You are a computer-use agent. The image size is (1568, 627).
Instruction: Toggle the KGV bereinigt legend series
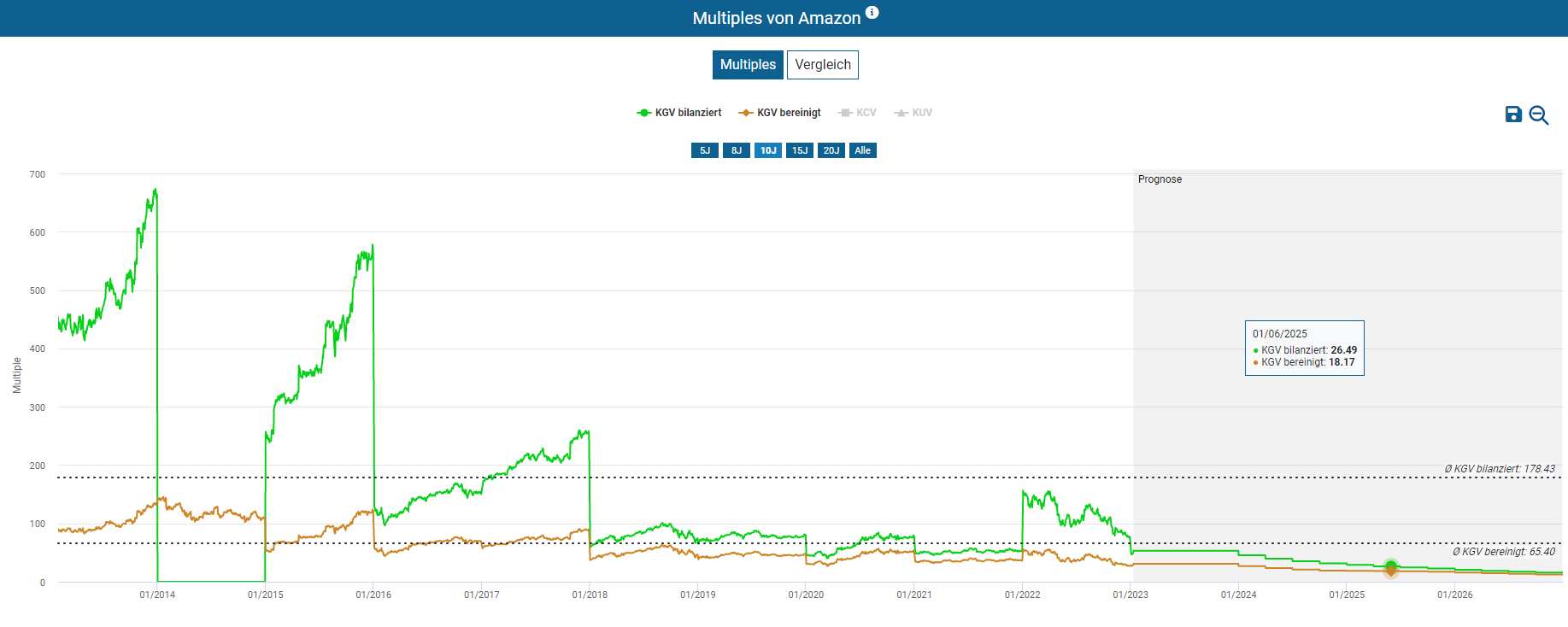click(x=779, y=113)
